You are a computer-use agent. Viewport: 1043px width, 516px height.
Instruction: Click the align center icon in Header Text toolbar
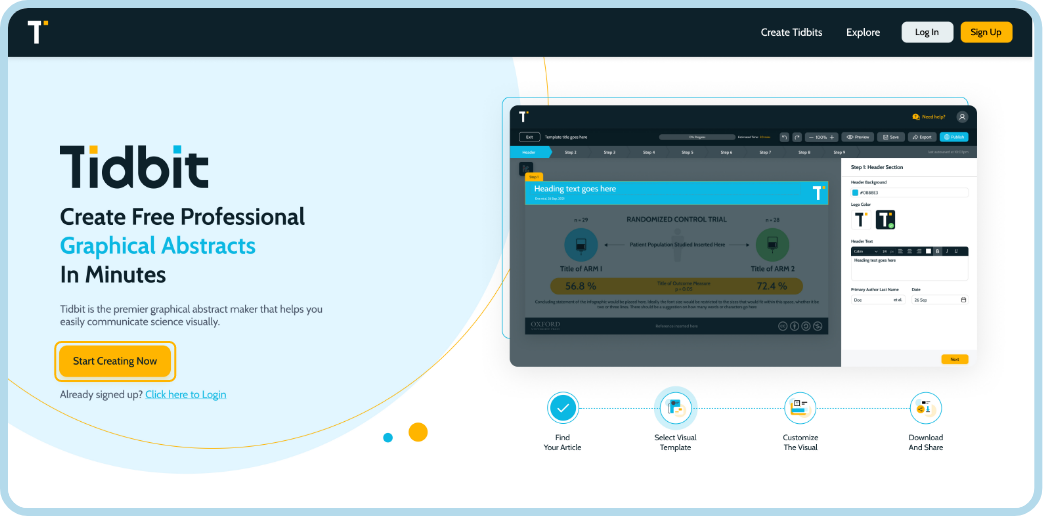909,251
